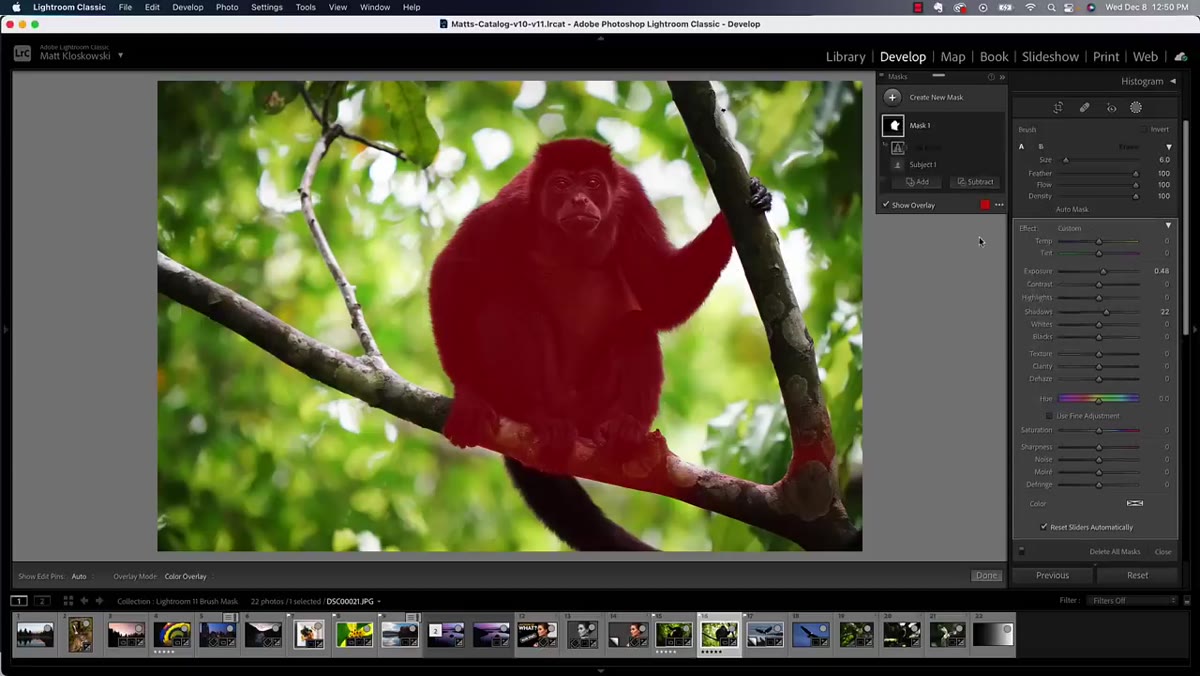Switch to the Book module
The height and width of the screenshot is (676, 1200).
994,57
